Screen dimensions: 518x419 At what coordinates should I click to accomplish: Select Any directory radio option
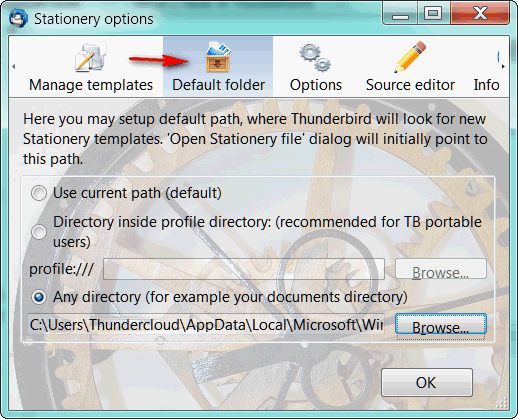39,297
